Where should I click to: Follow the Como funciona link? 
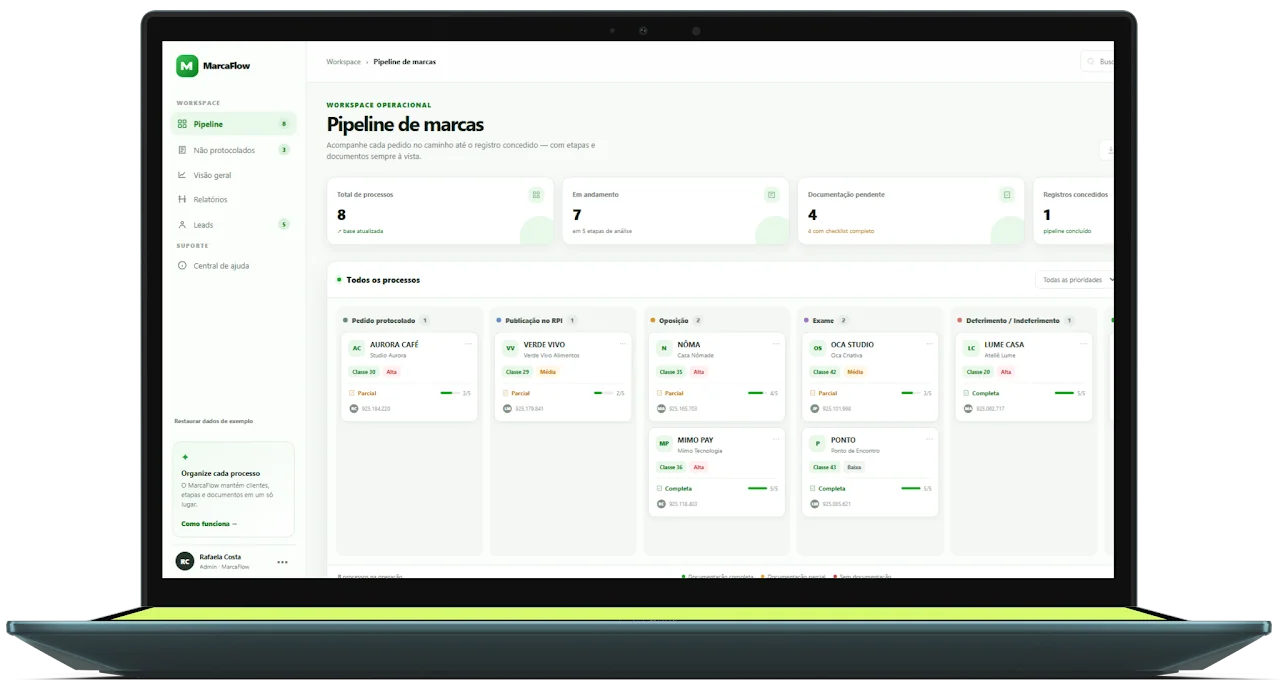coord(209,524)
